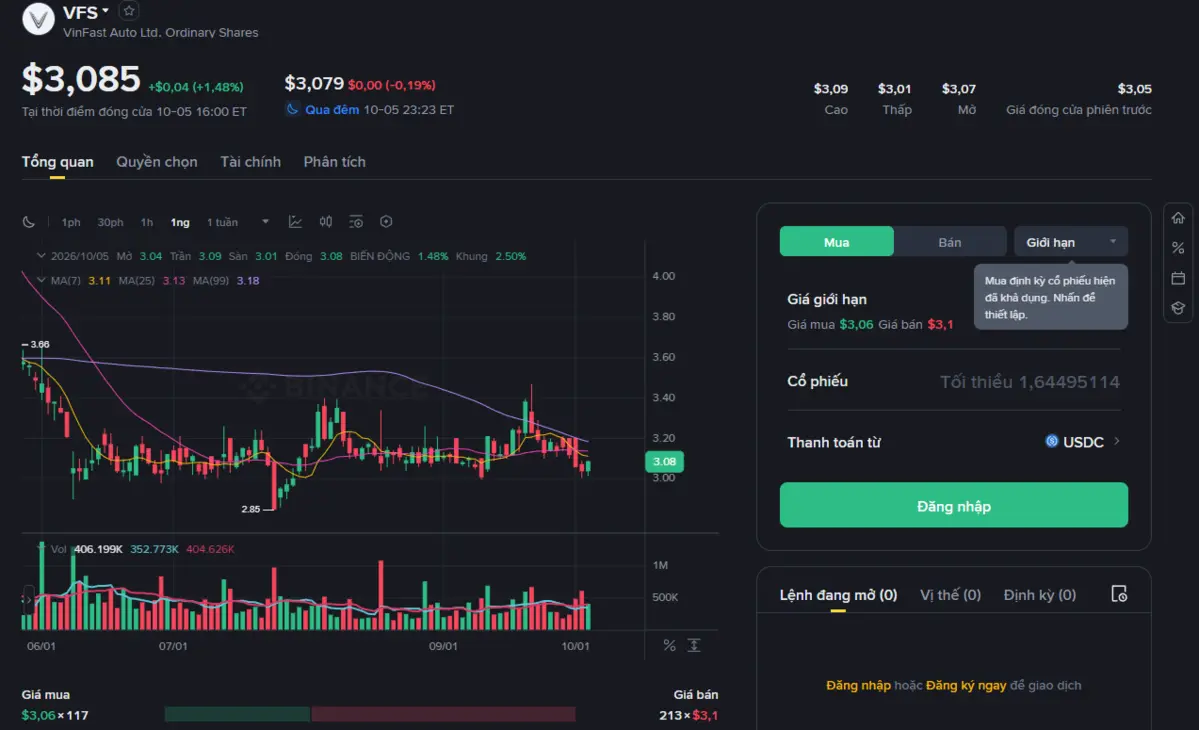Click the VinFast logo icon
1199x730 pixels.
click(38, 19)
